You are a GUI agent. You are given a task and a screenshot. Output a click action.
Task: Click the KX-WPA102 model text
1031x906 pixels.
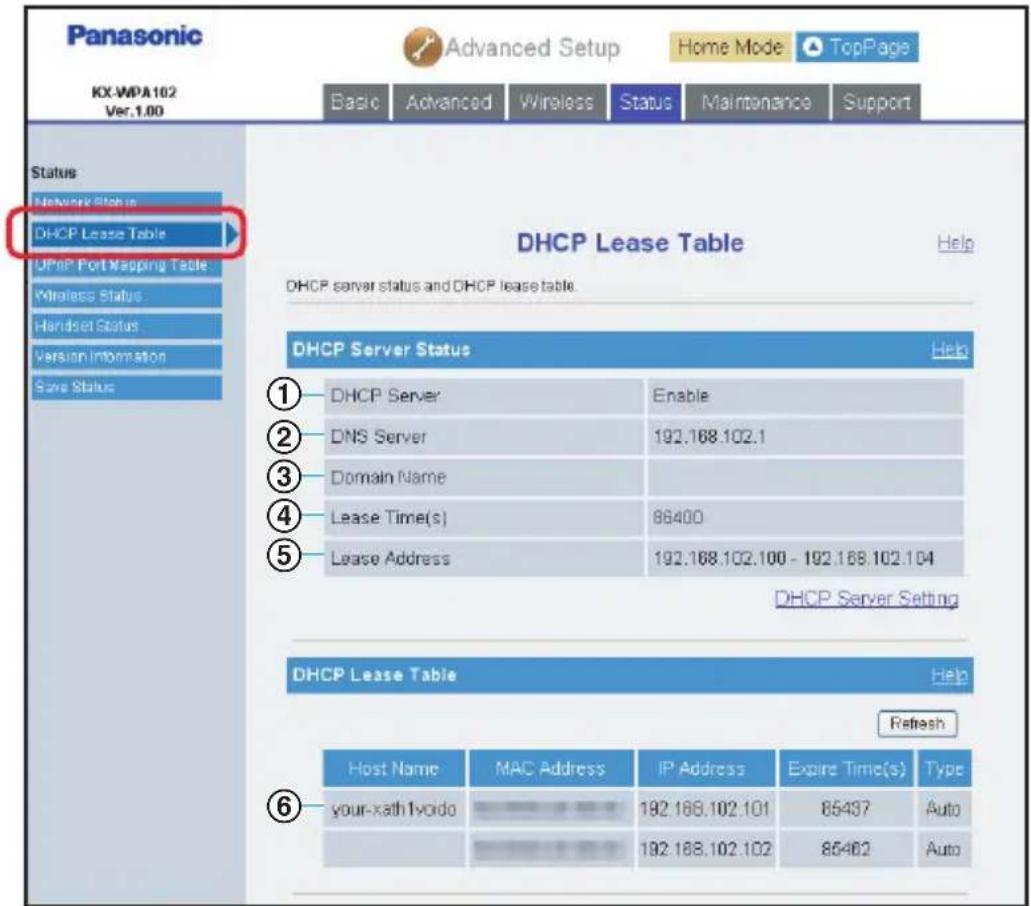pos(134,92)
